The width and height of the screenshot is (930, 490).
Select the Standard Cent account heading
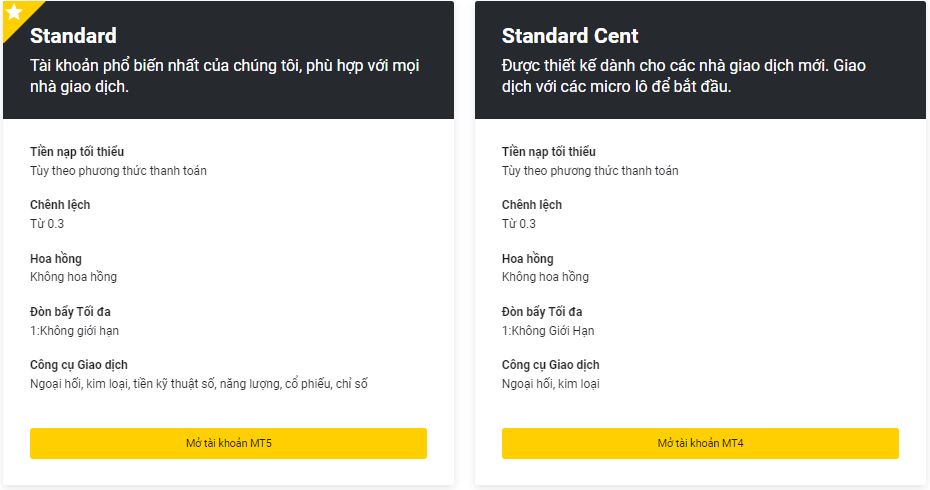(x=570, y=36)
